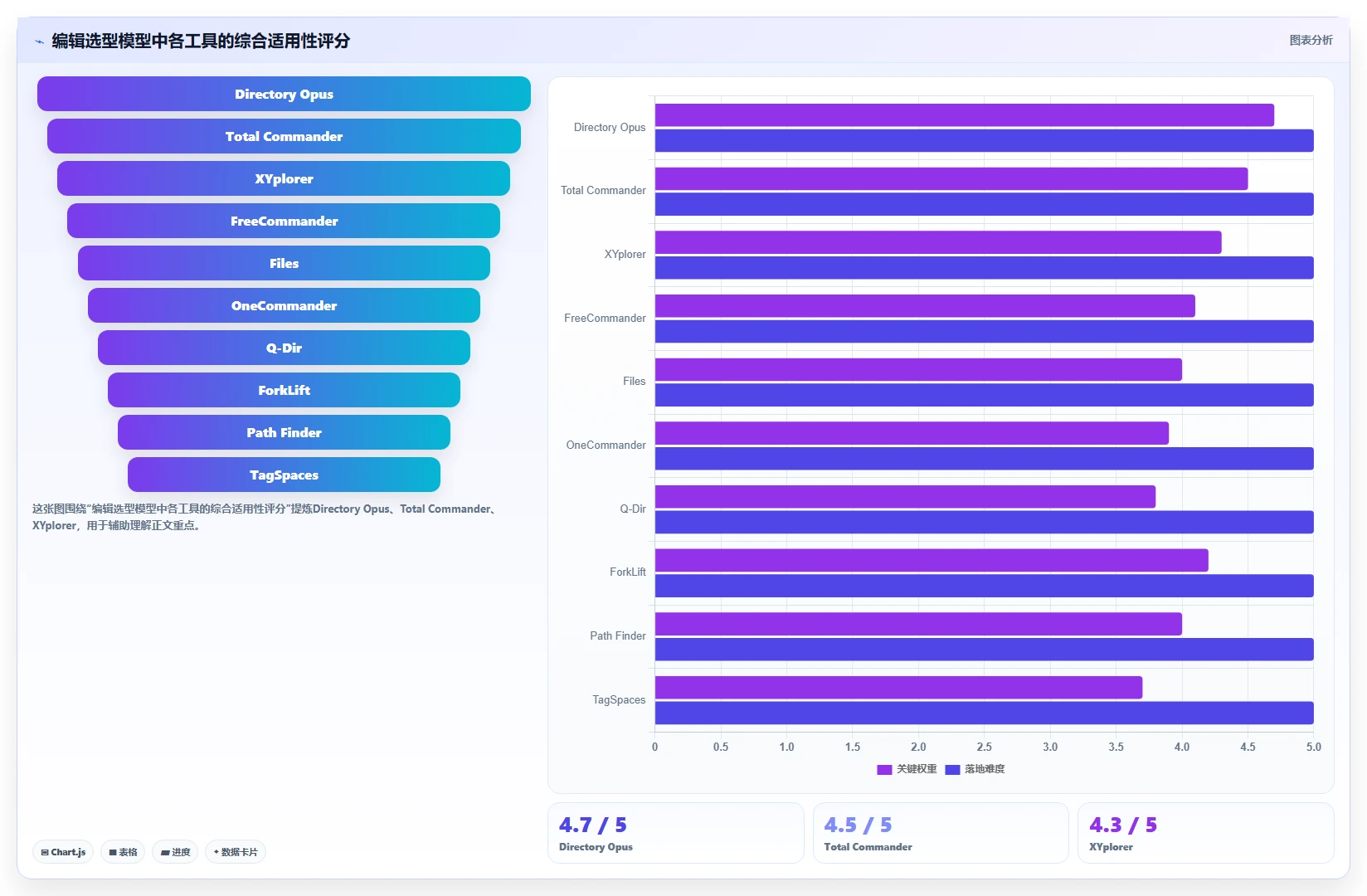Click the 数据卡片 tag chip

pyautogui.click(x=236, y=852)
